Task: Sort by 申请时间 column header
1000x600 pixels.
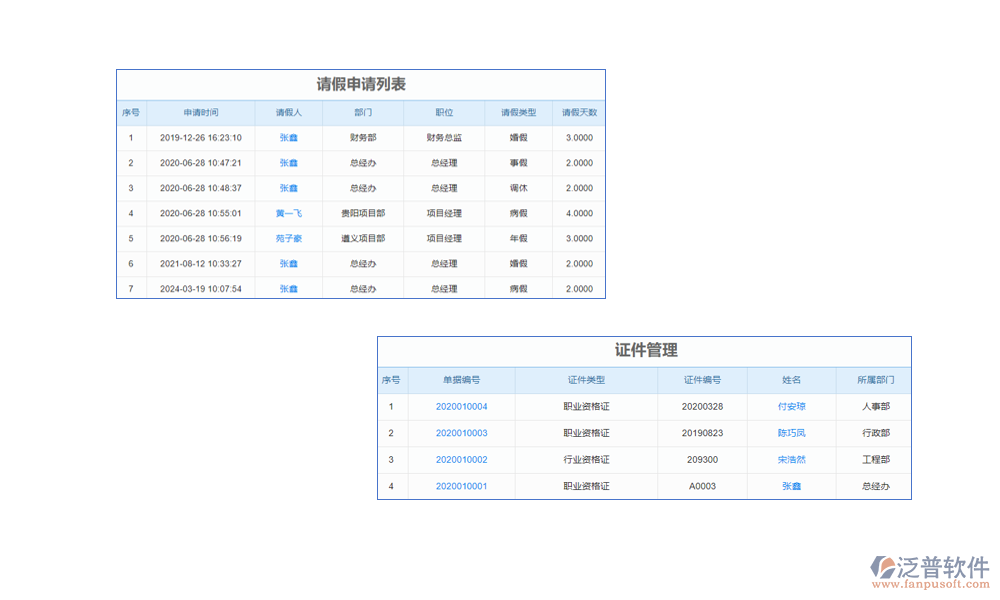Action: (x=200, y=113)
